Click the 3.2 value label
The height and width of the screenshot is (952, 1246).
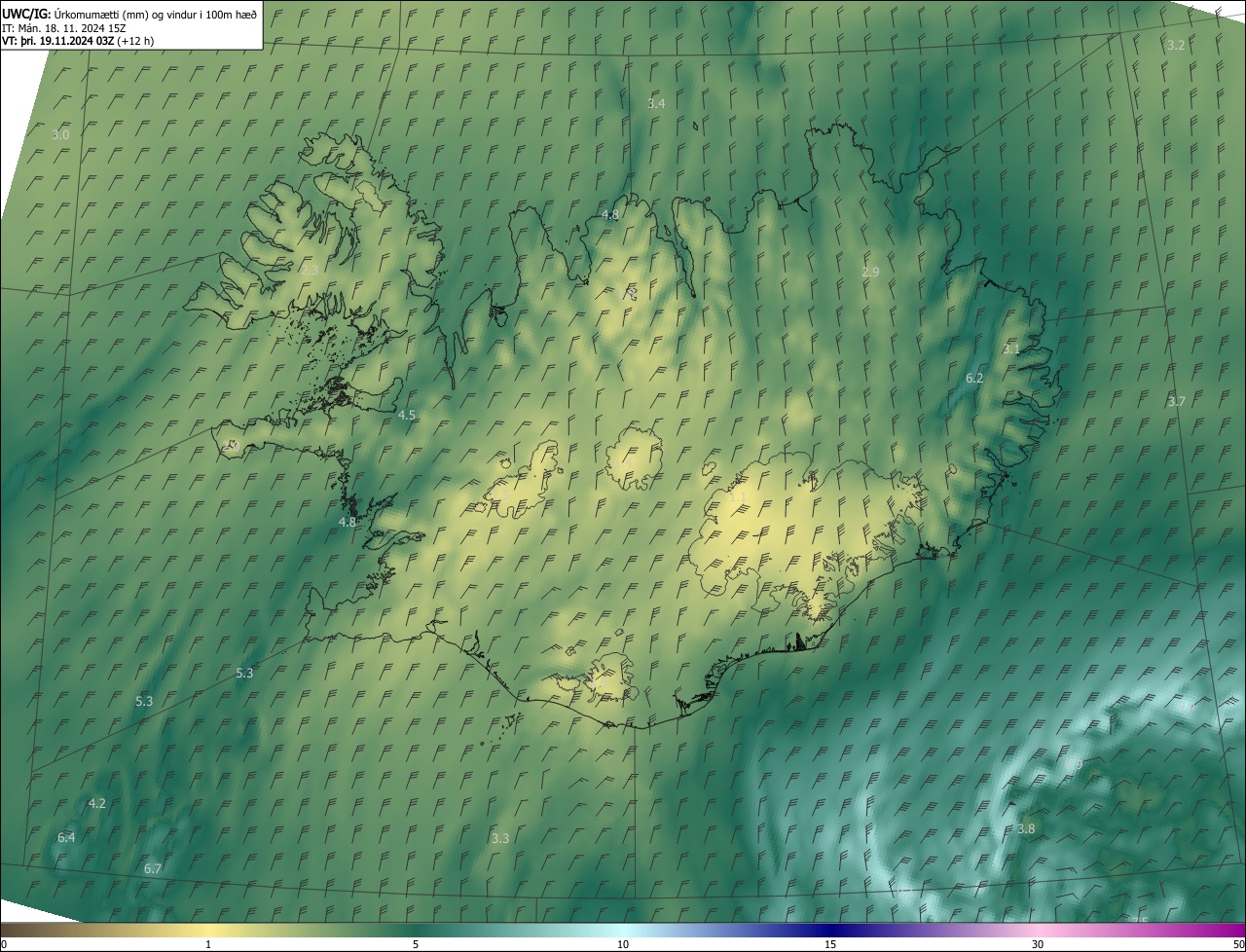(1176, 45)
